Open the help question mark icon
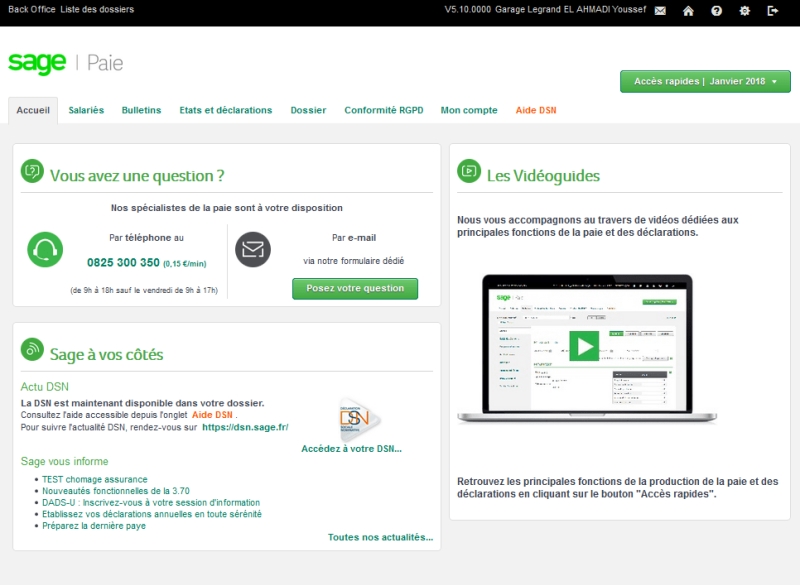The image size is (800, 585). pos(716,10)
